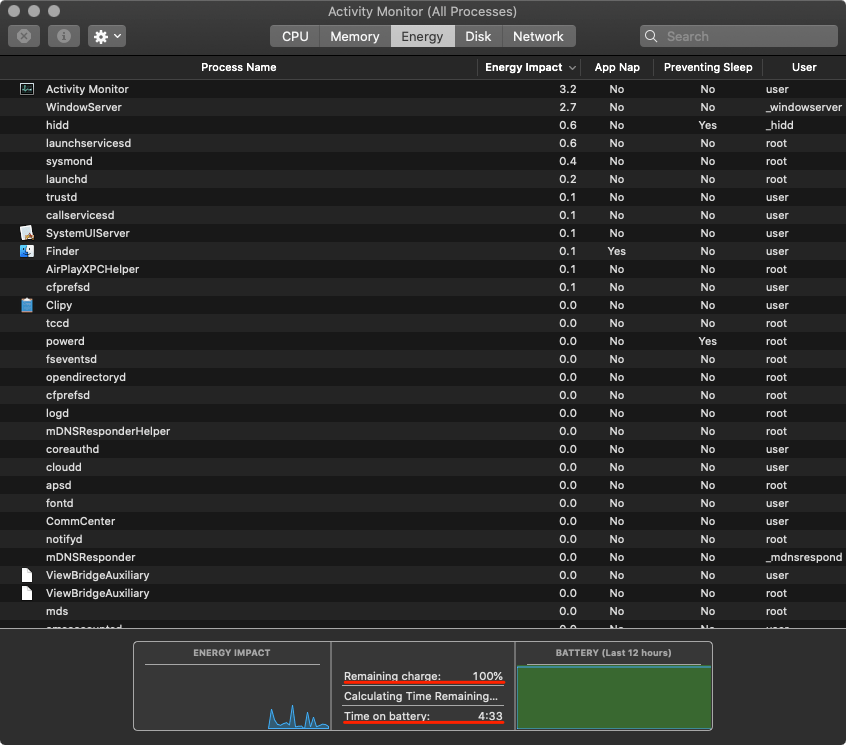Click the SystemUIServer process icon
Screen dimensions: 846x745
(x=27, y=233)
